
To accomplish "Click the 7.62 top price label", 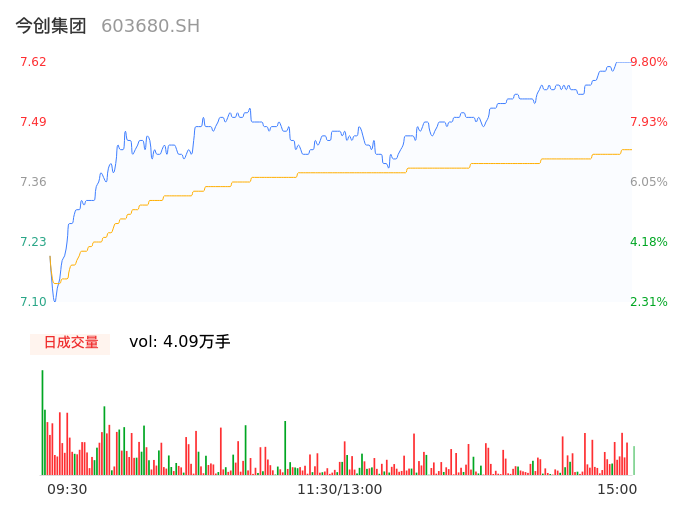I will 33,62.
